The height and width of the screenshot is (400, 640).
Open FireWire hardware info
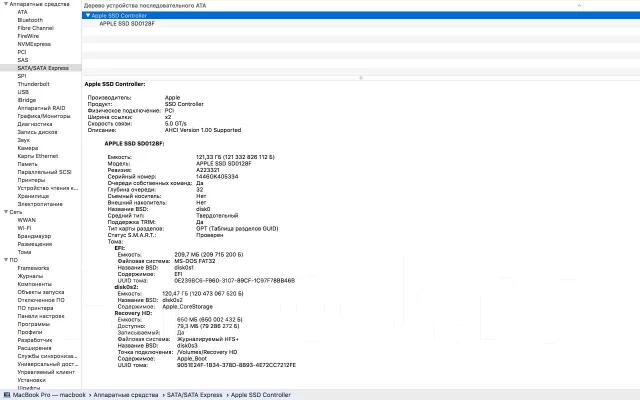tap(28, 36)
